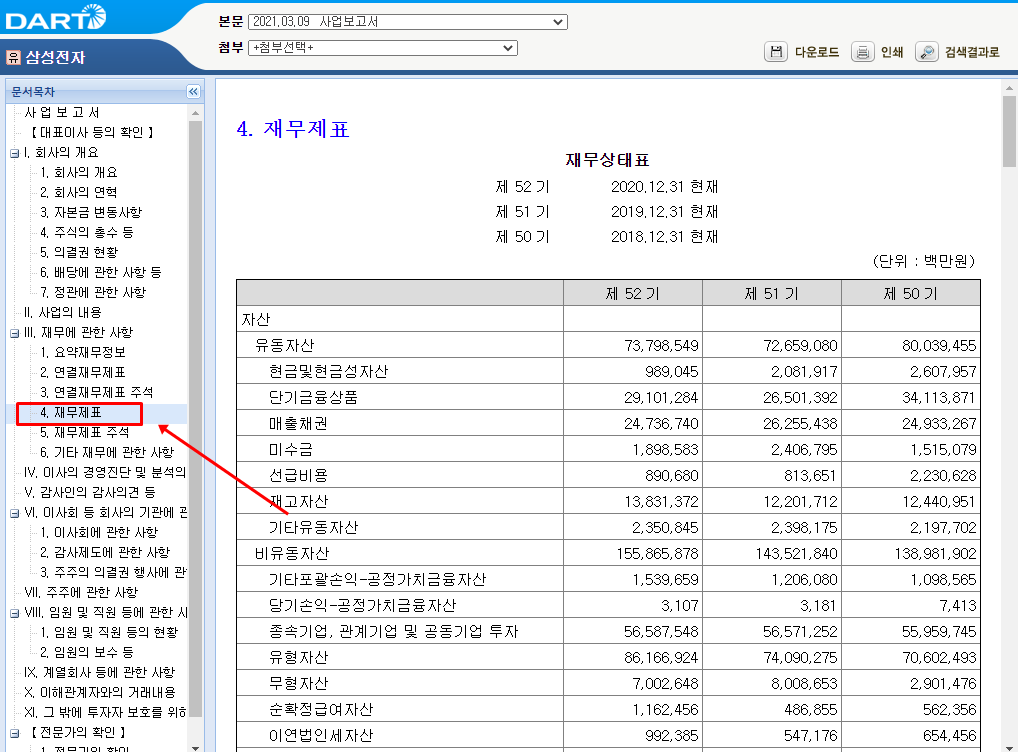Open the II. 사업의 내용 section
Viewport: 1018px width, 752px height.
point(62,312)
